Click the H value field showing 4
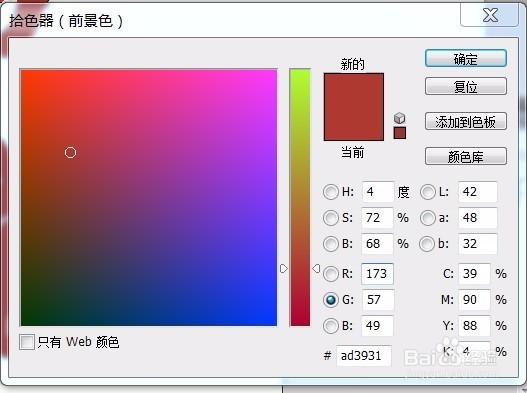527x393 pixels. coord(378,192)
